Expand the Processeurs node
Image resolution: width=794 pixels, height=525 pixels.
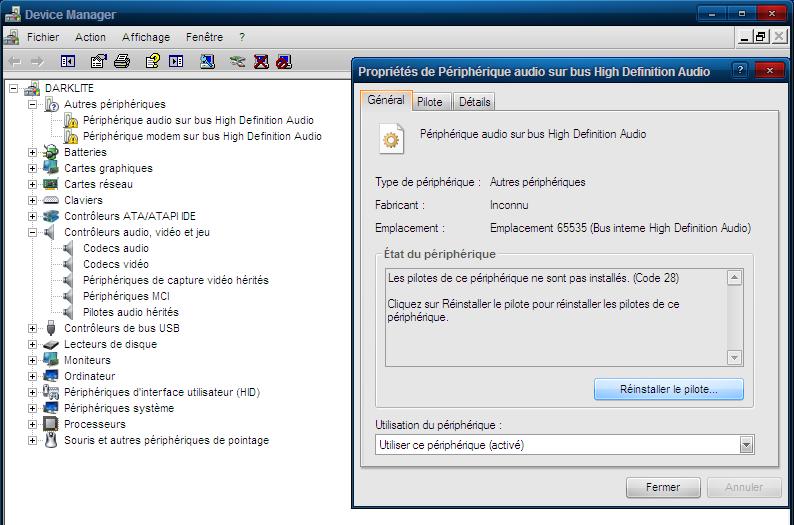(x=32, y=424)
